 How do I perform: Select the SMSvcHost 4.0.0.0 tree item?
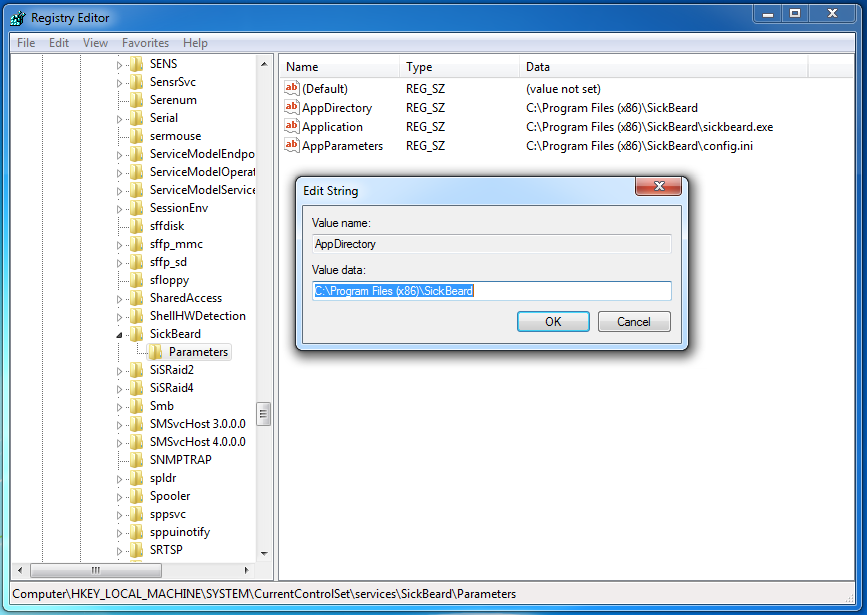(197, 442)
